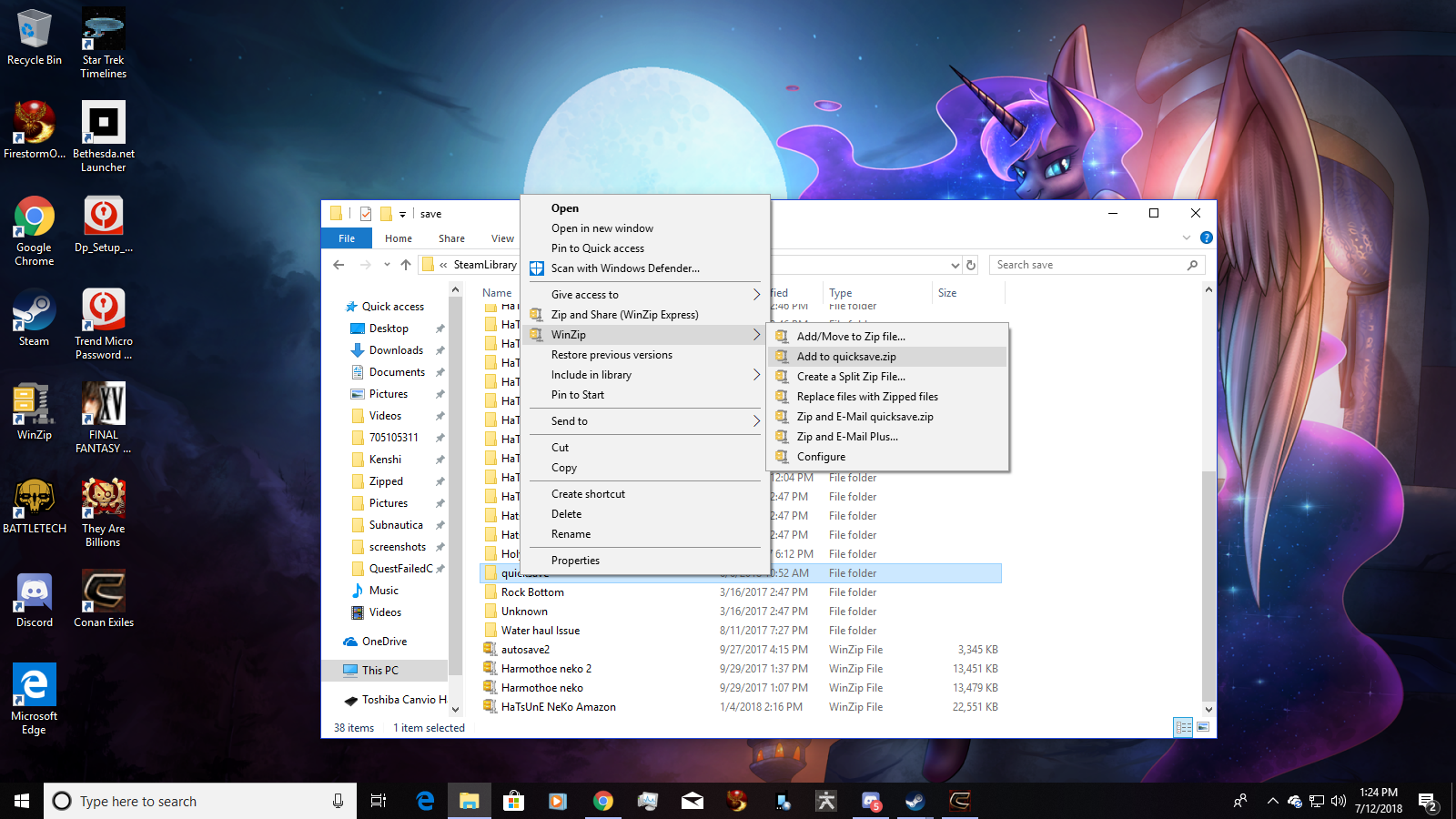Select This PC in the navigation pane
This screenshot has height=819, width=1456.
tap(380, 671)
